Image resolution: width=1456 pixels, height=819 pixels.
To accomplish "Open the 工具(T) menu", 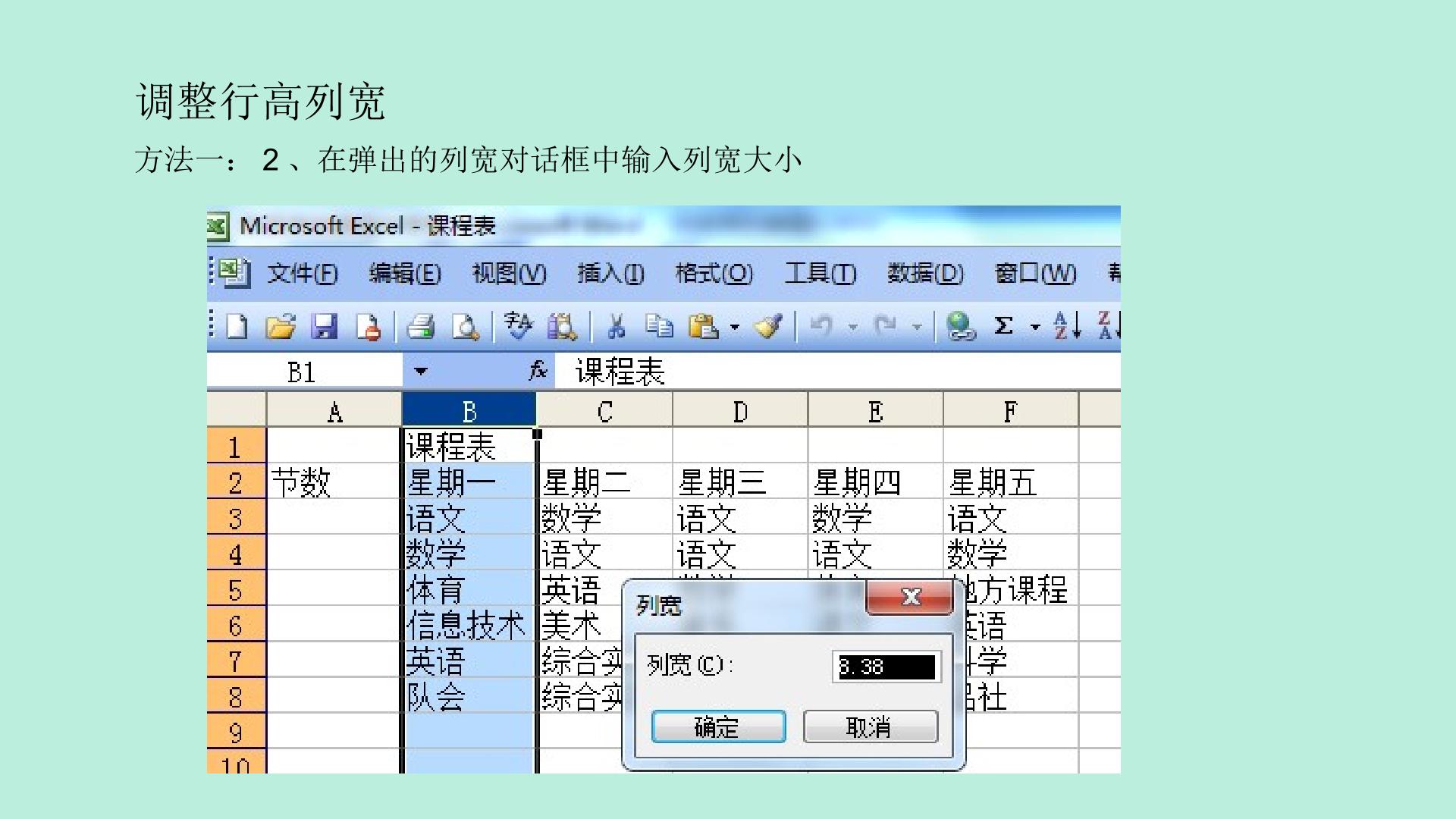I will (821, 274).
